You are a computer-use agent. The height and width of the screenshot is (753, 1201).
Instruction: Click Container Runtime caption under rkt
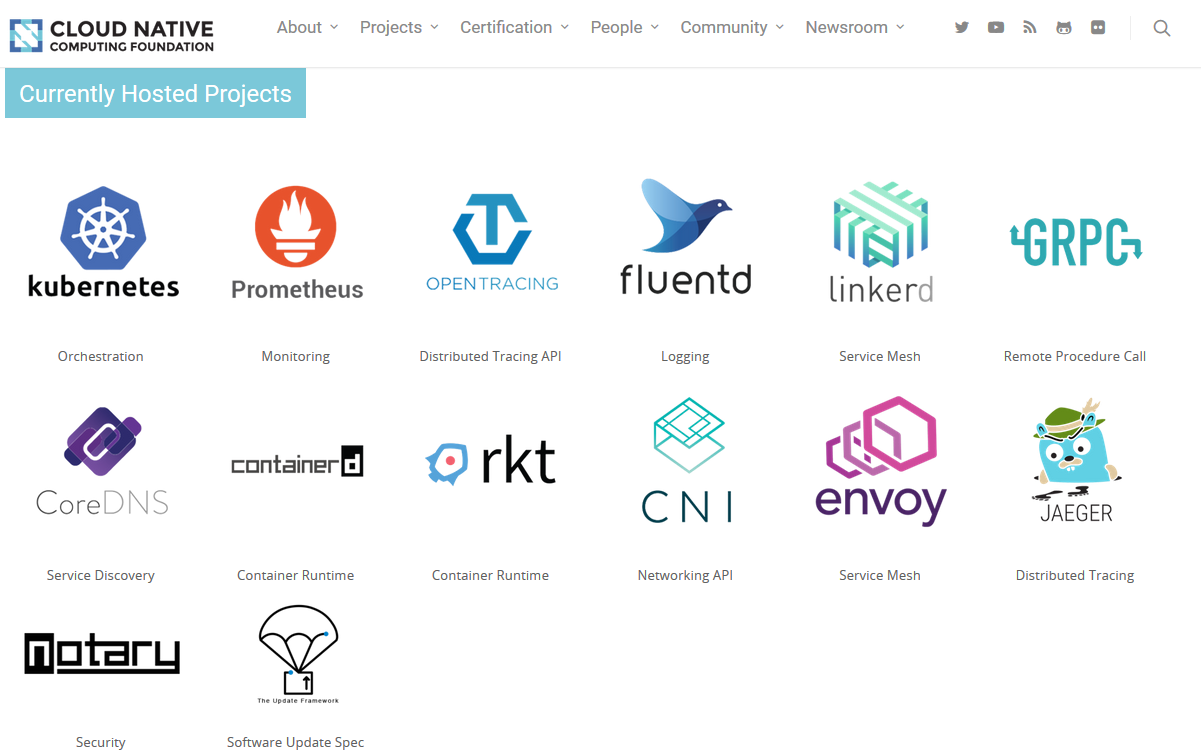click(490, 575)
